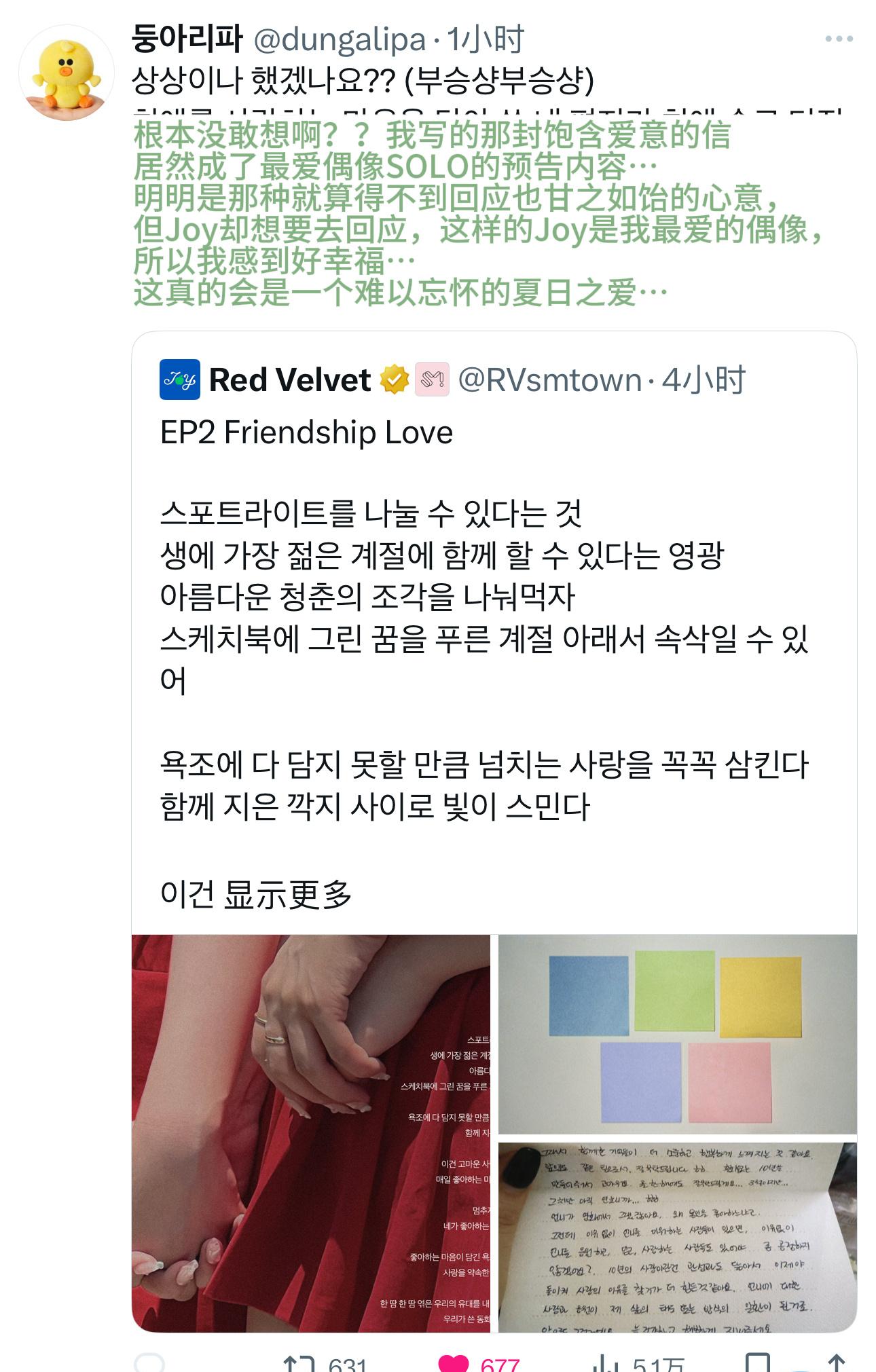The width and height of the screenshot is (876, 1372).
Task: Open the holding hands red dress photo
Action: click(311, 1133)
